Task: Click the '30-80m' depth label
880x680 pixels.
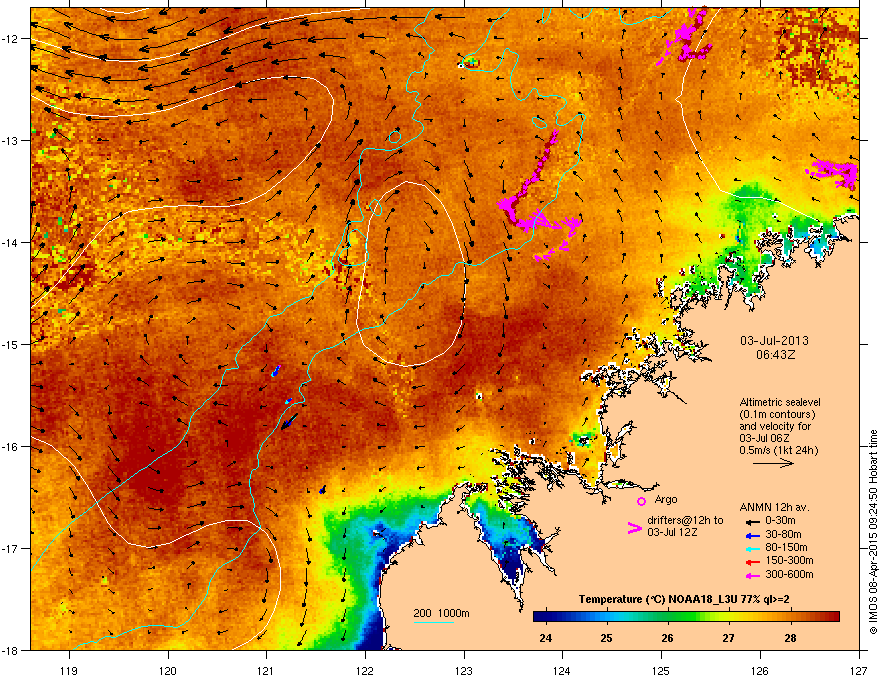Action: point(783,535)
